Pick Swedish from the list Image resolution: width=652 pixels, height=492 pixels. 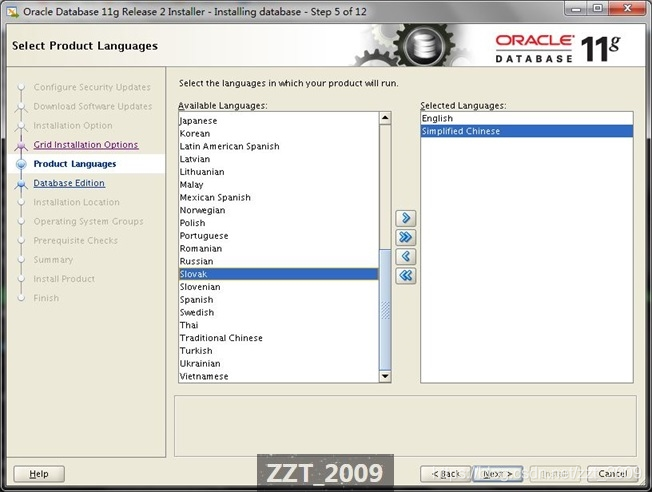[x=279, y=312]
